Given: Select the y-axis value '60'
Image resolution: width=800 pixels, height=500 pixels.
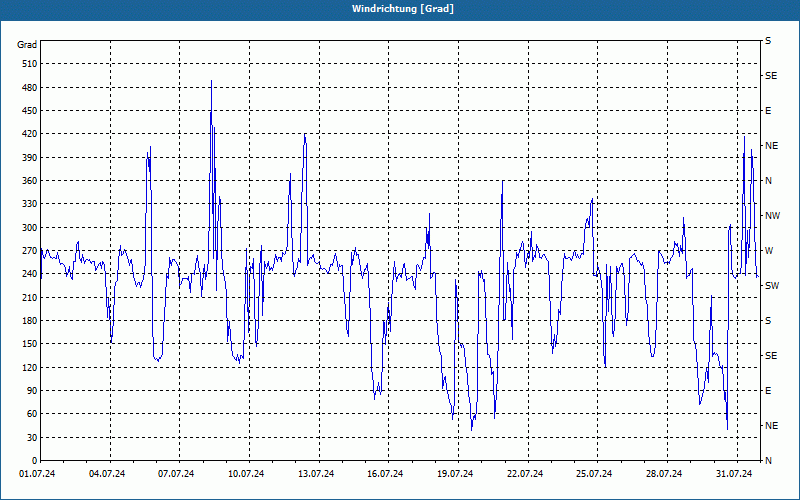Looking at the screenshot, I should click(32, 414).
